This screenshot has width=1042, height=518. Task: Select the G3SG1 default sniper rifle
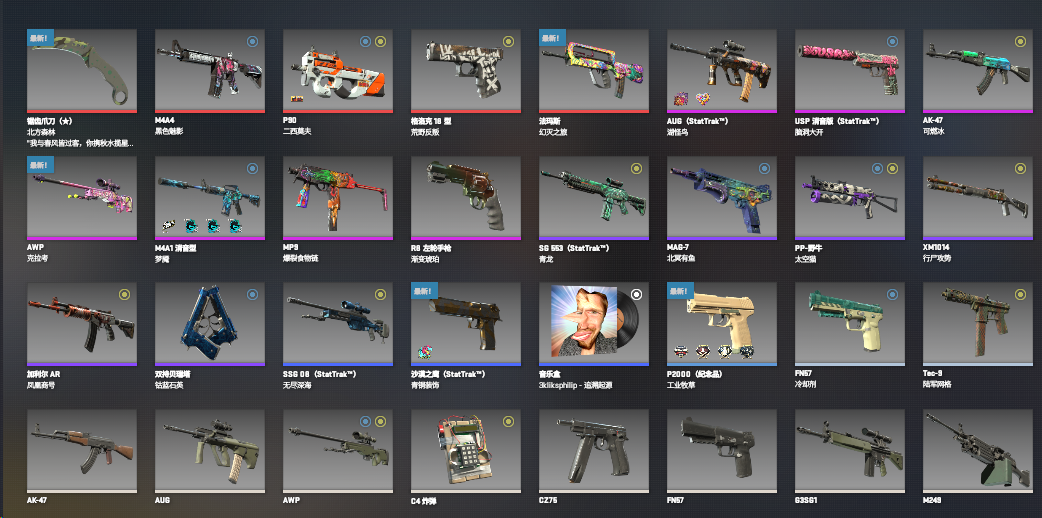pos(850,451)
